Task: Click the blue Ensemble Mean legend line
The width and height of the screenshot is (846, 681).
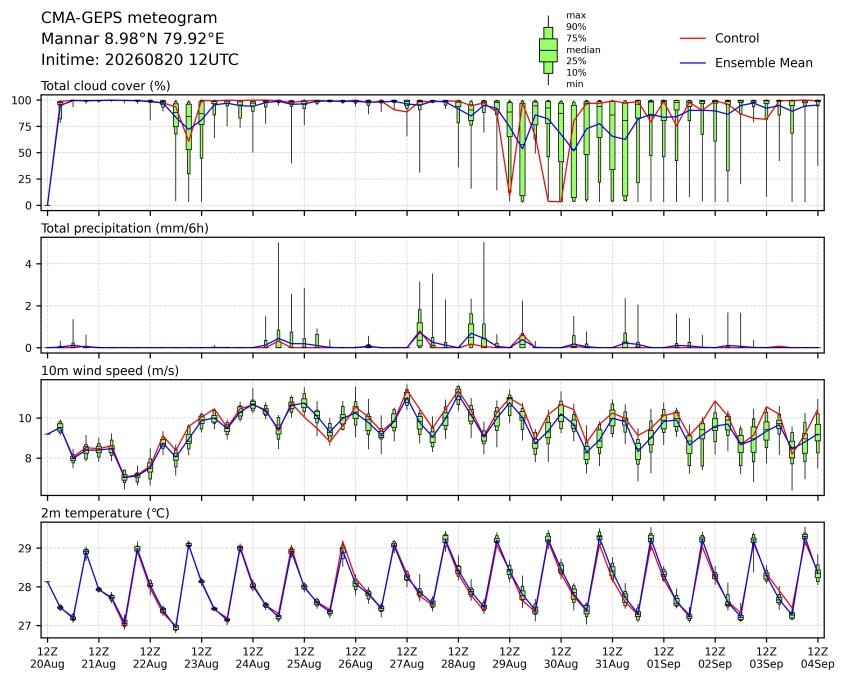Action: pyautogui.click(x=693, y=63)
